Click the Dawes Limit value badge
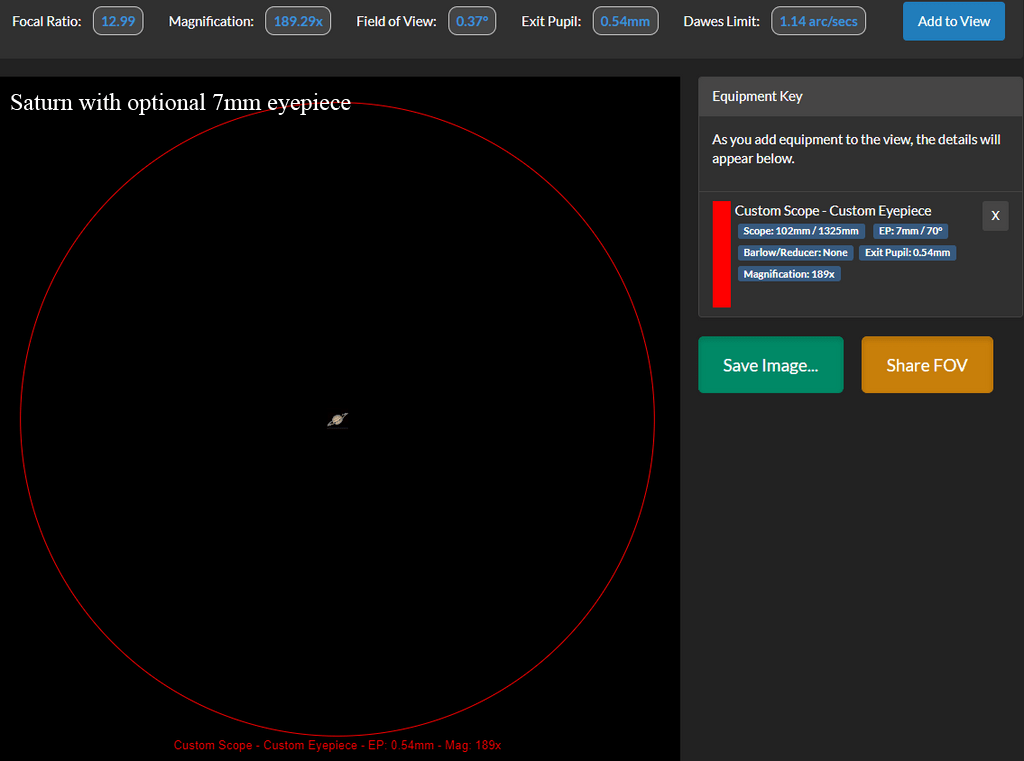 [x=818, y=21]
